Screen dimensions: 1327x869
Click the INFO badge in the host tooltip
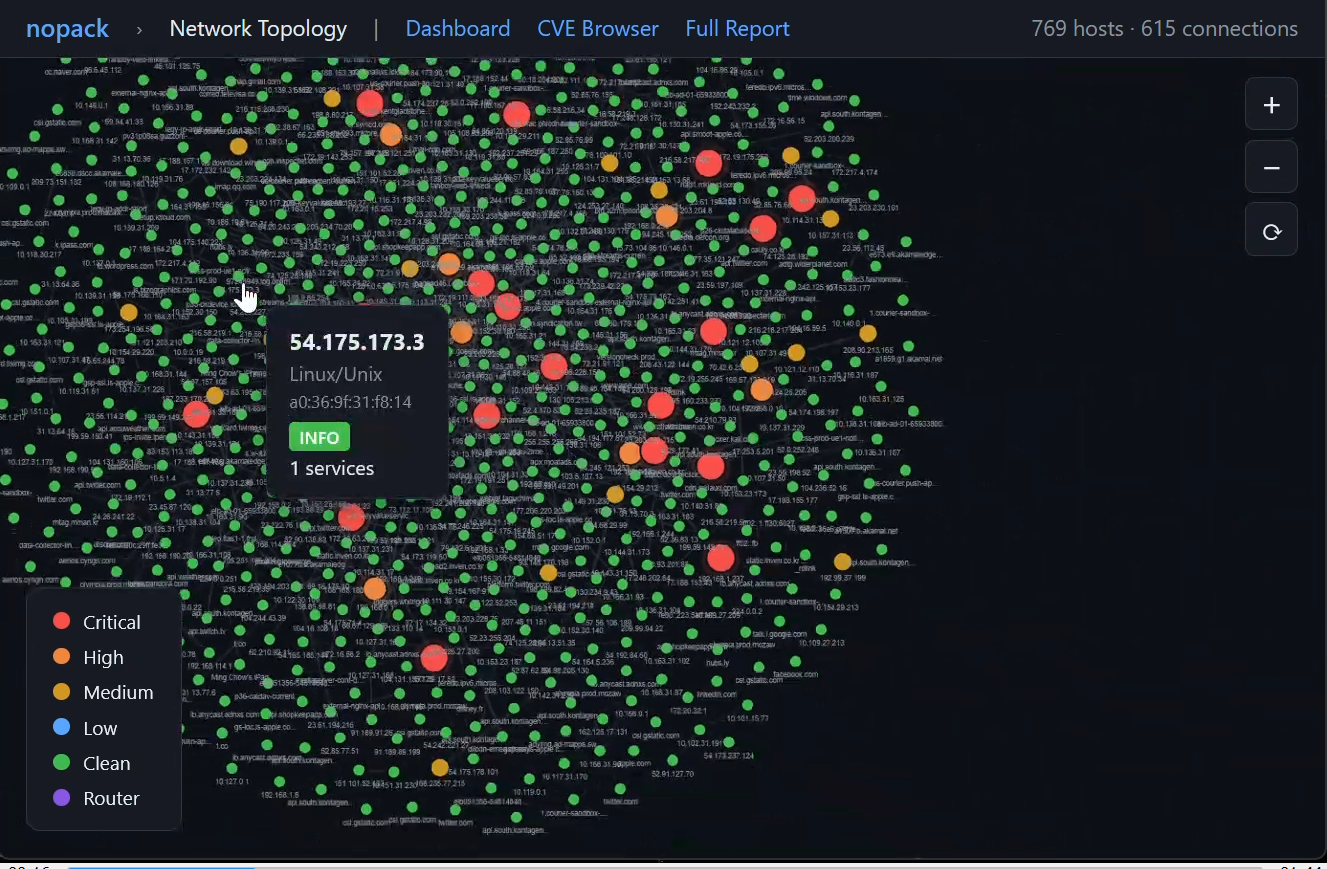(x=319, y=437)
